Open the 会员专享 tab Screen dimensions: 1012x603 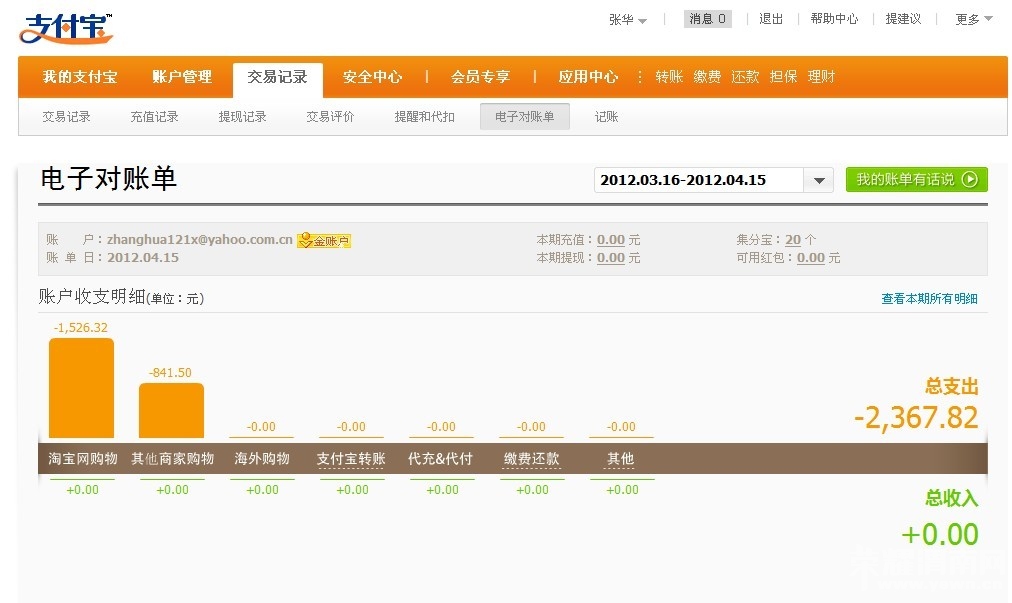point(480,77)
